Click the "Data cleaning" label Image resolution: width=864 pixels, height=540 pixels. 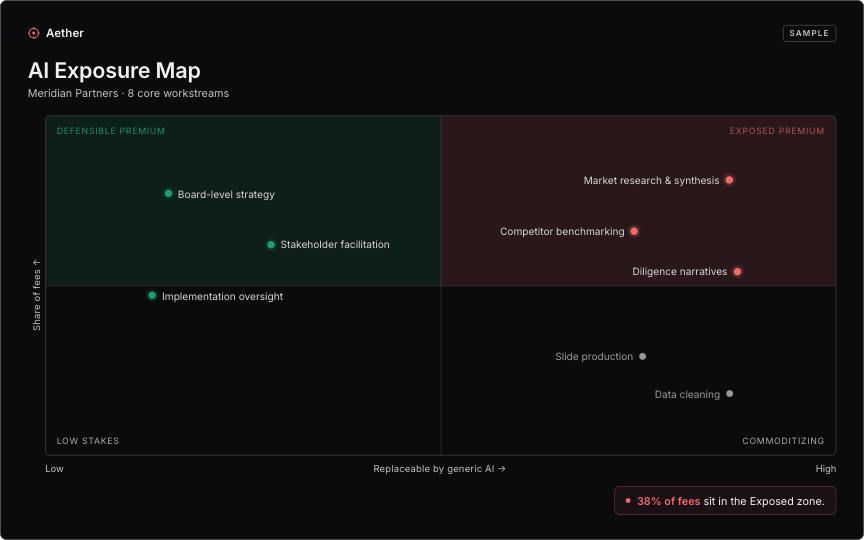[687, 395]
